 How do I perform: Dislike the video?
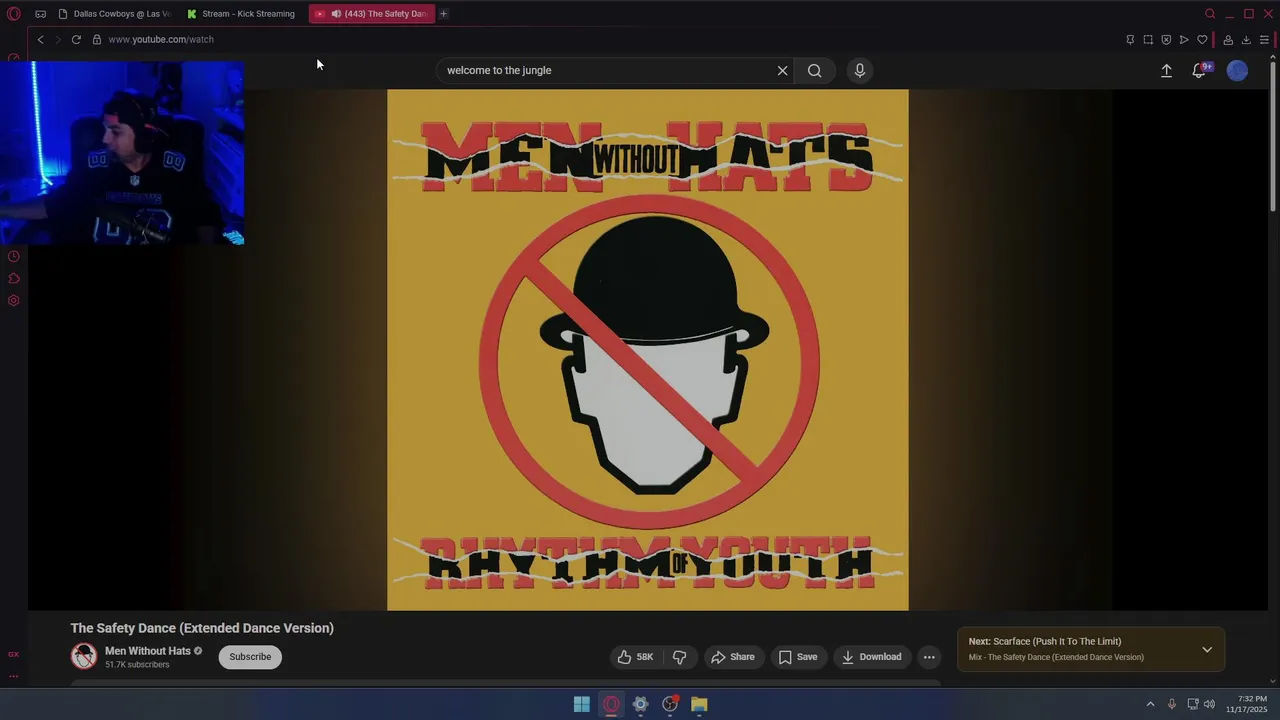[679, 657]
